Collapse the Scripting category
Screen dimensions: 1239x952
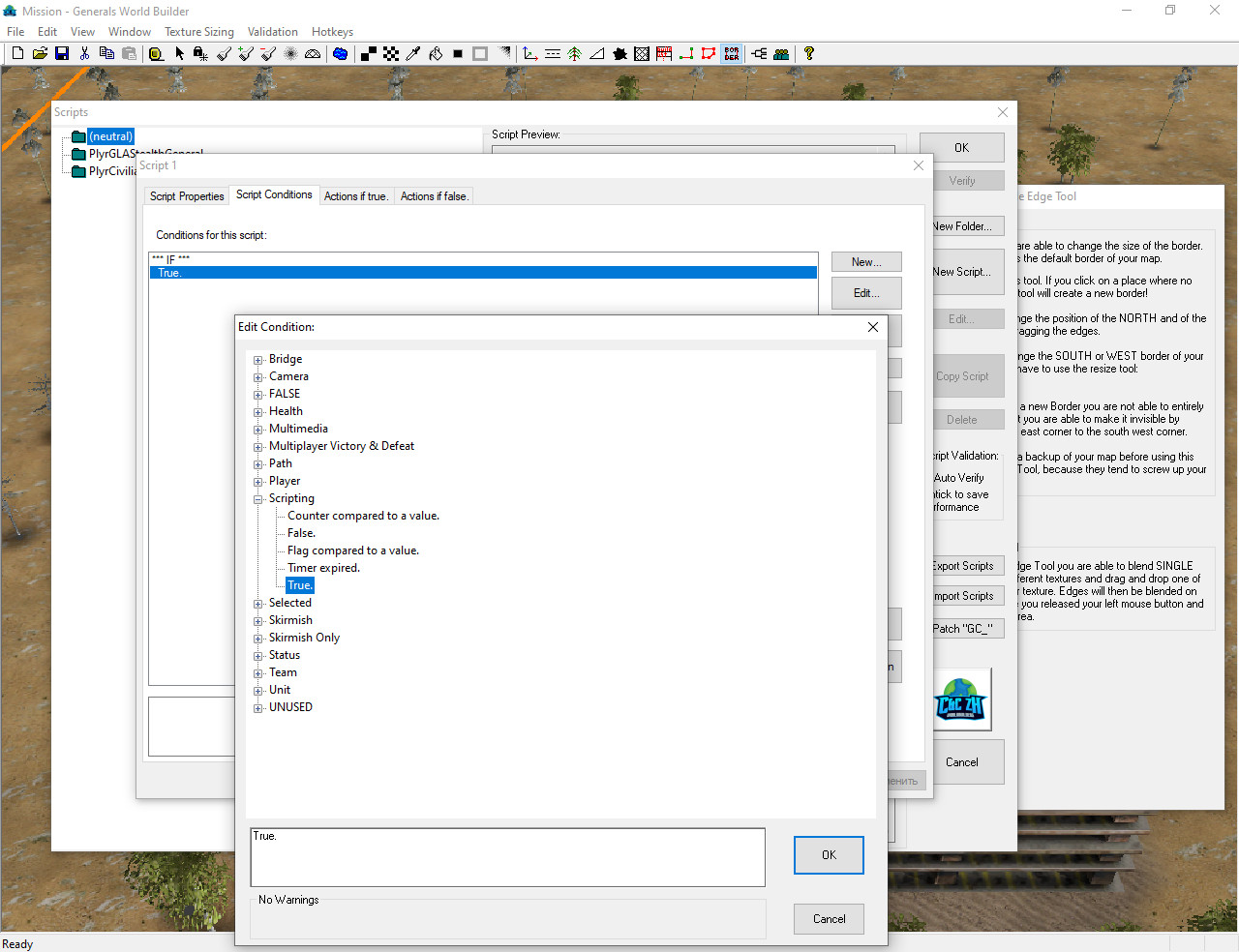[x=258, y=499]
